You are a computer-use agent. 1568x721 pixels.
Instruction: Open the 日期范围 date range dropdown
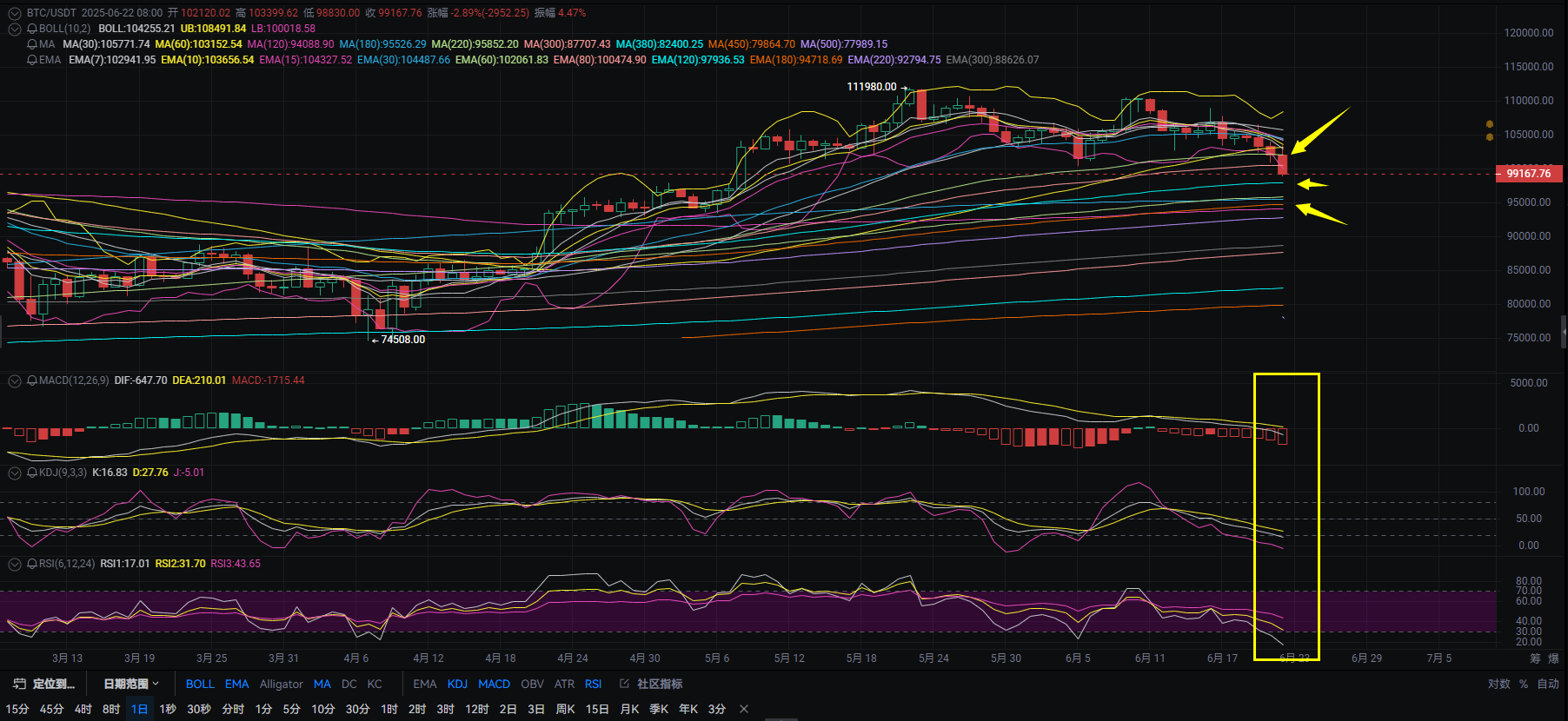131,684
